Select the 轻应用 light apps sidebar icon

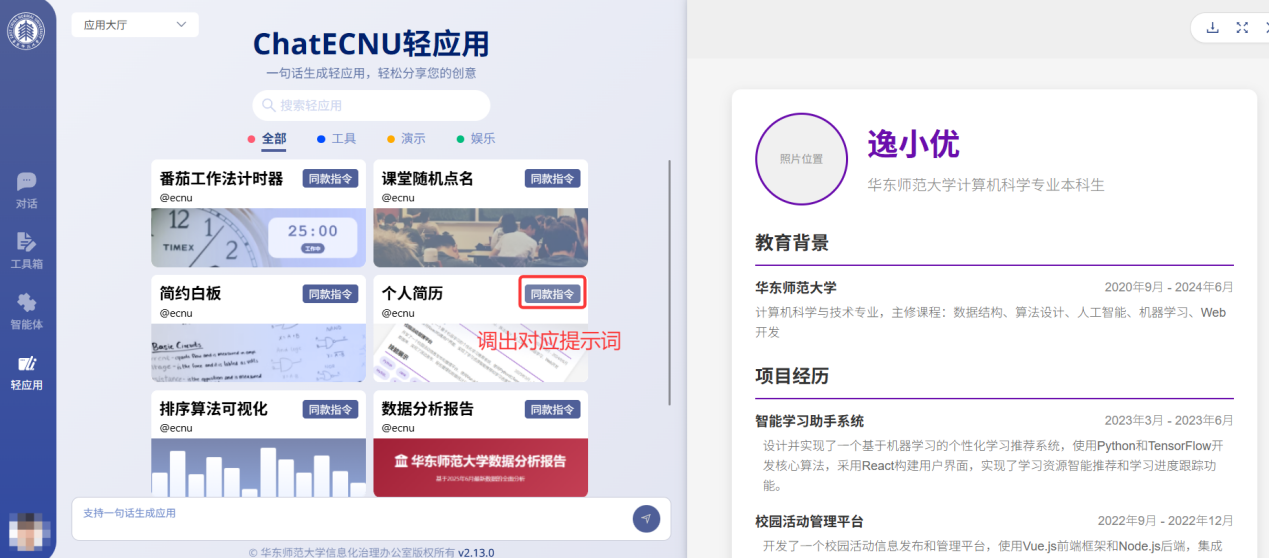click(x=26, y=371)
